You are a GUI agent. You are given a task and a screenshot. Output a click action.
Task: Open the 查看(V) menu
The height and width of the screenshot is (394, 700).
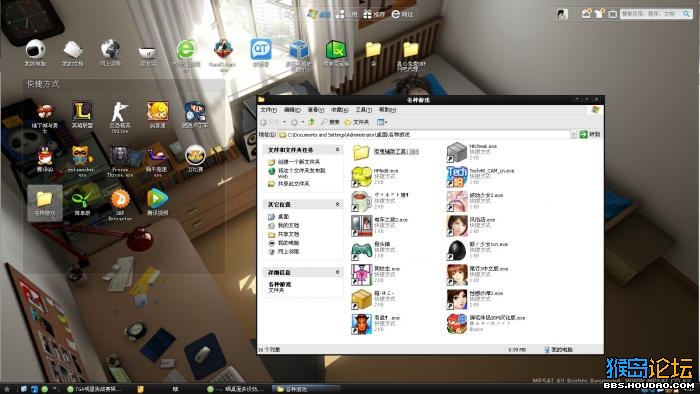316,110
